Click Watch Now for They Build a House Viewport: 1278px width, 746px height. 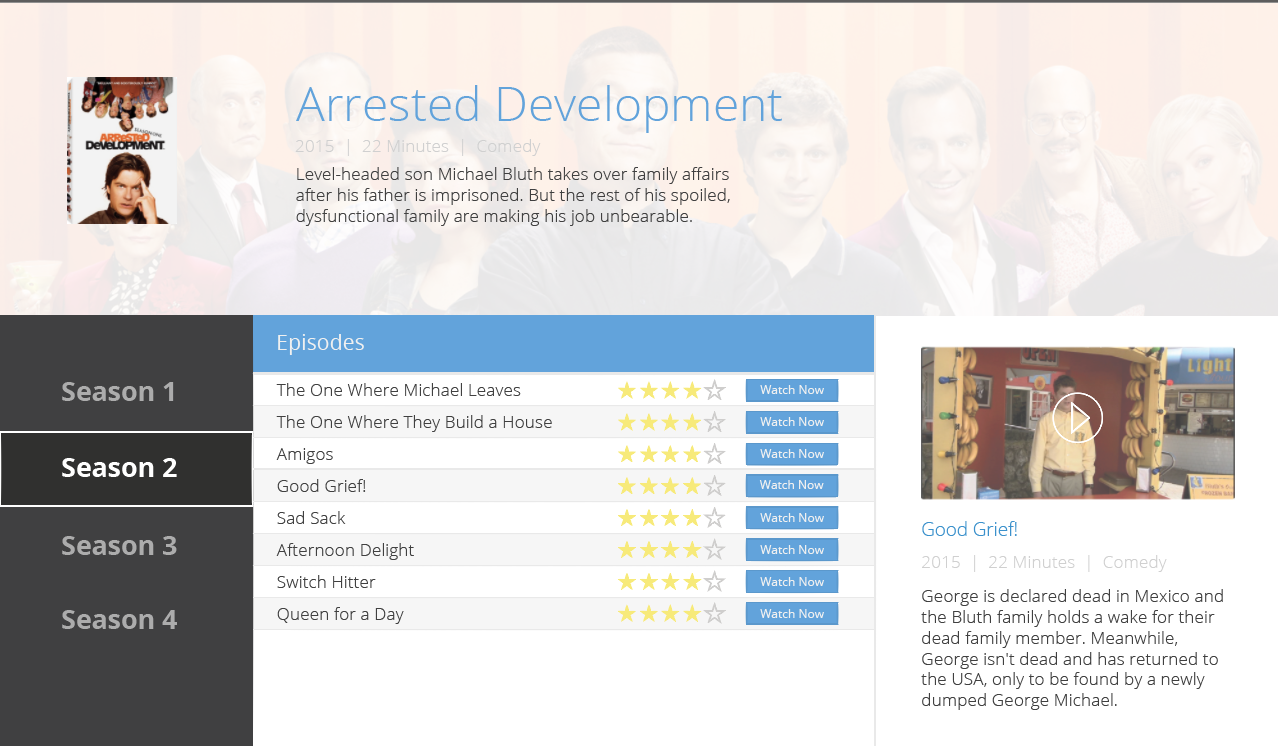click(x=792, y=422)
